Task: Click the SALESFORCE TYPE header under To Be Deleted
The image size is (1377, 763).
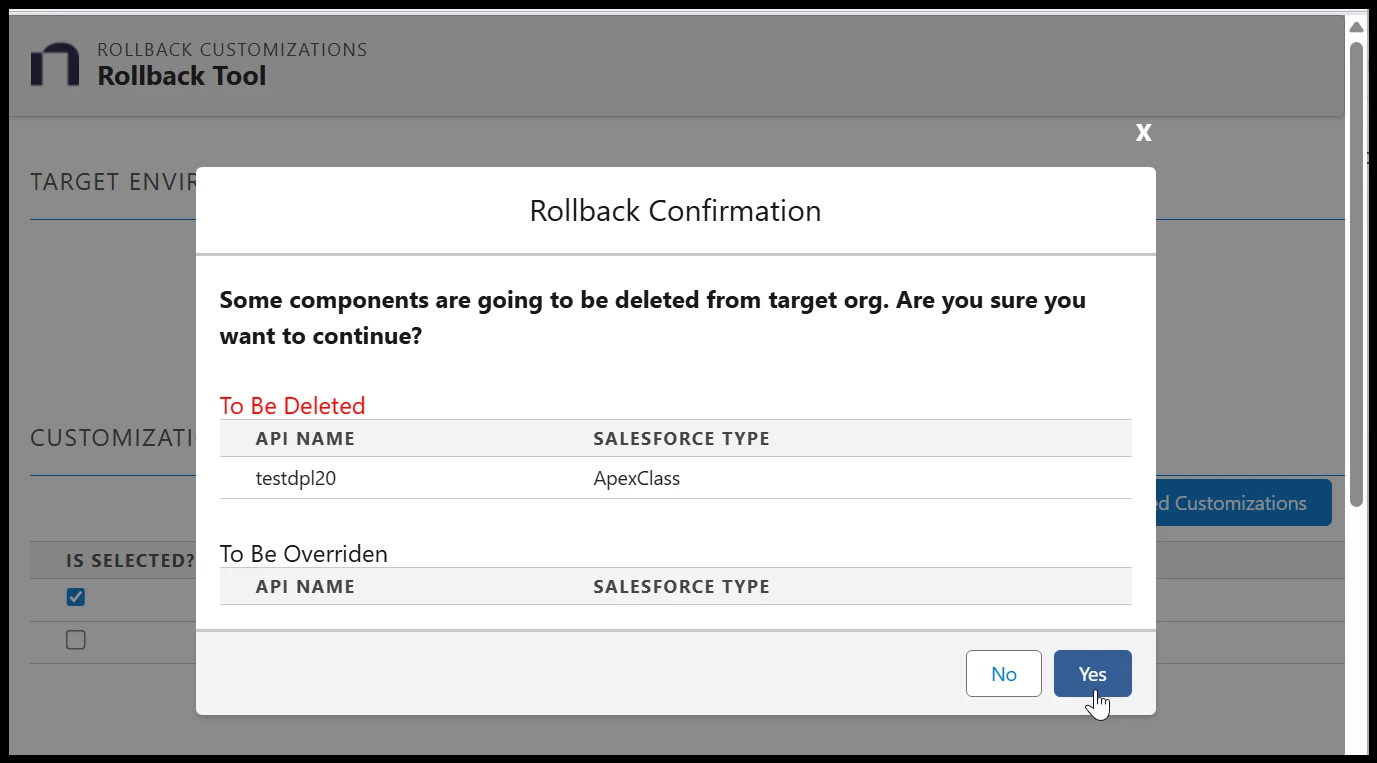Action: (x=681, y=438)
